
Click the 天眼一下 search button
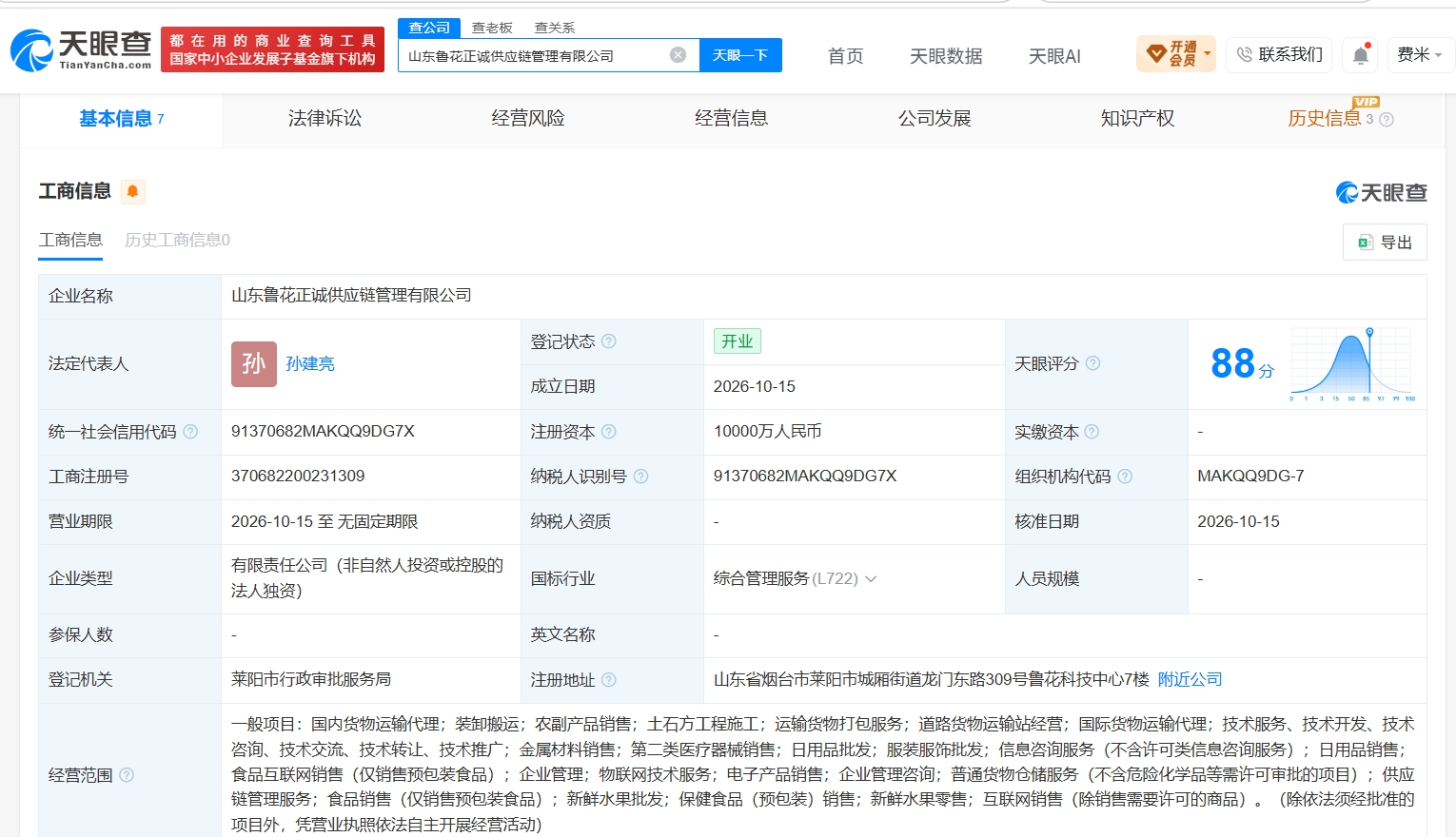point(740,55)
